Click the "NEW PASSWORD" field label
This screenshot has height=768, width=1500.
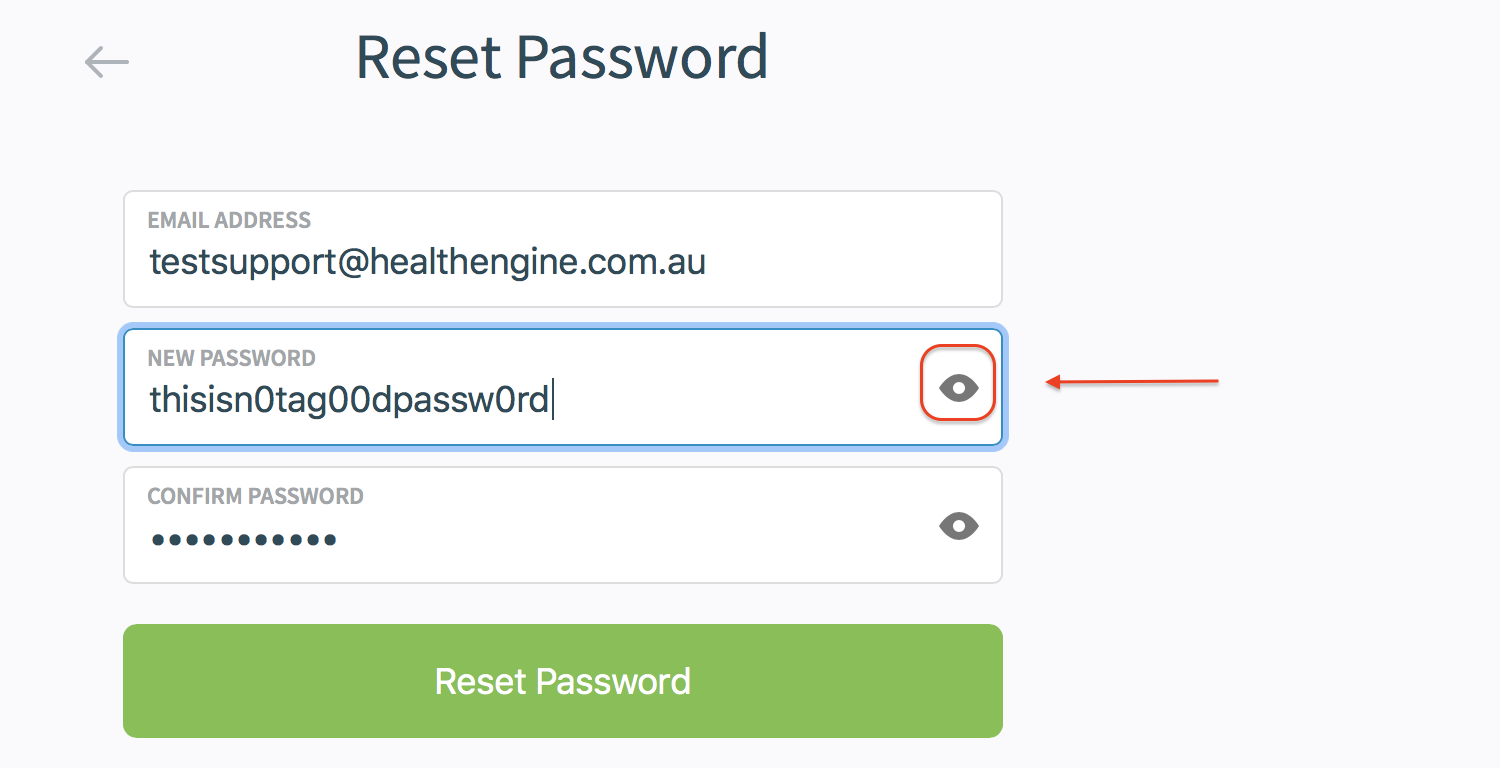231,358
